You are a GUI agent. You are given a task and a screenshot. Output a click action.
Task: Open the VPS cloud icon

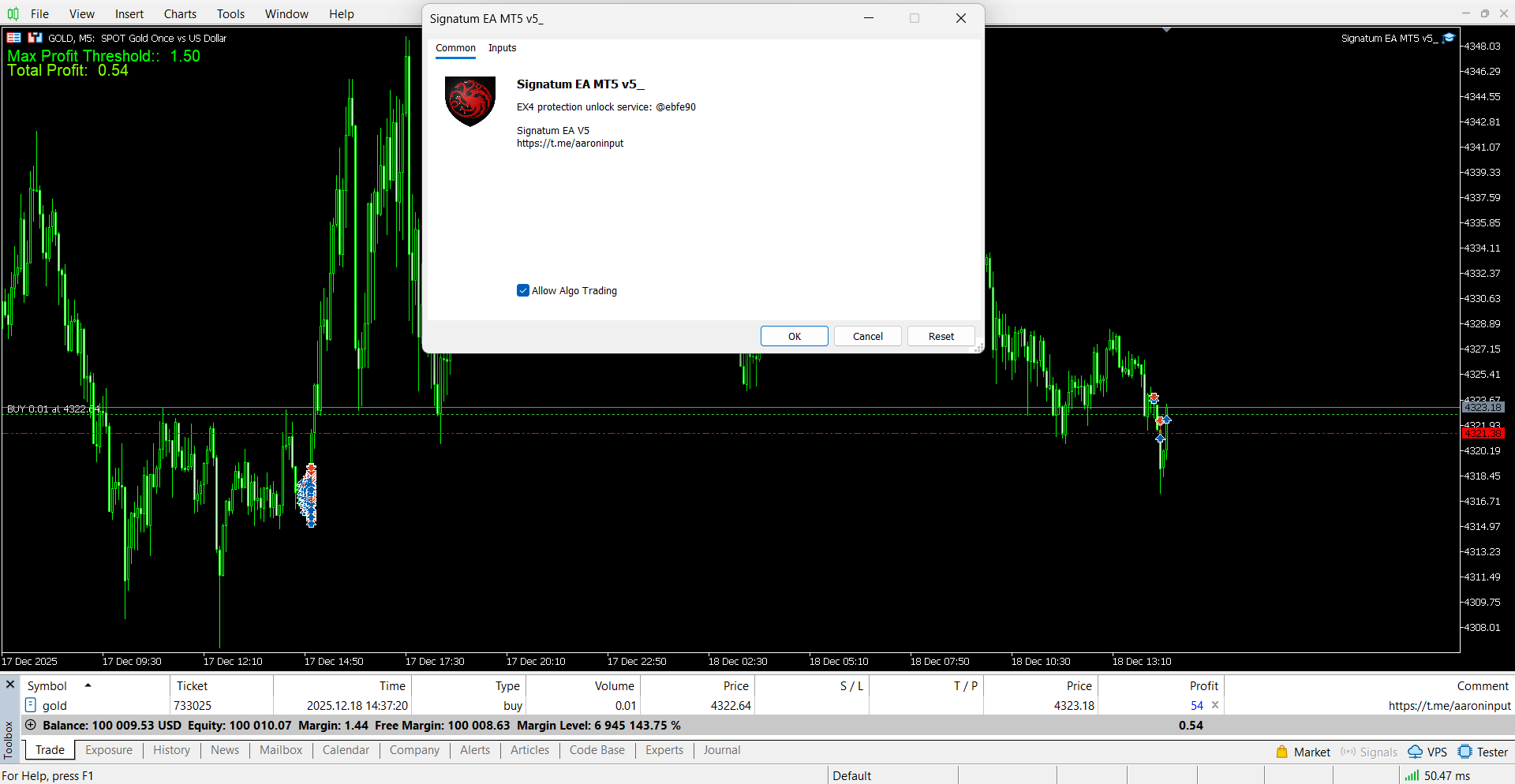pyautogui.click(x=1415, y=752)
